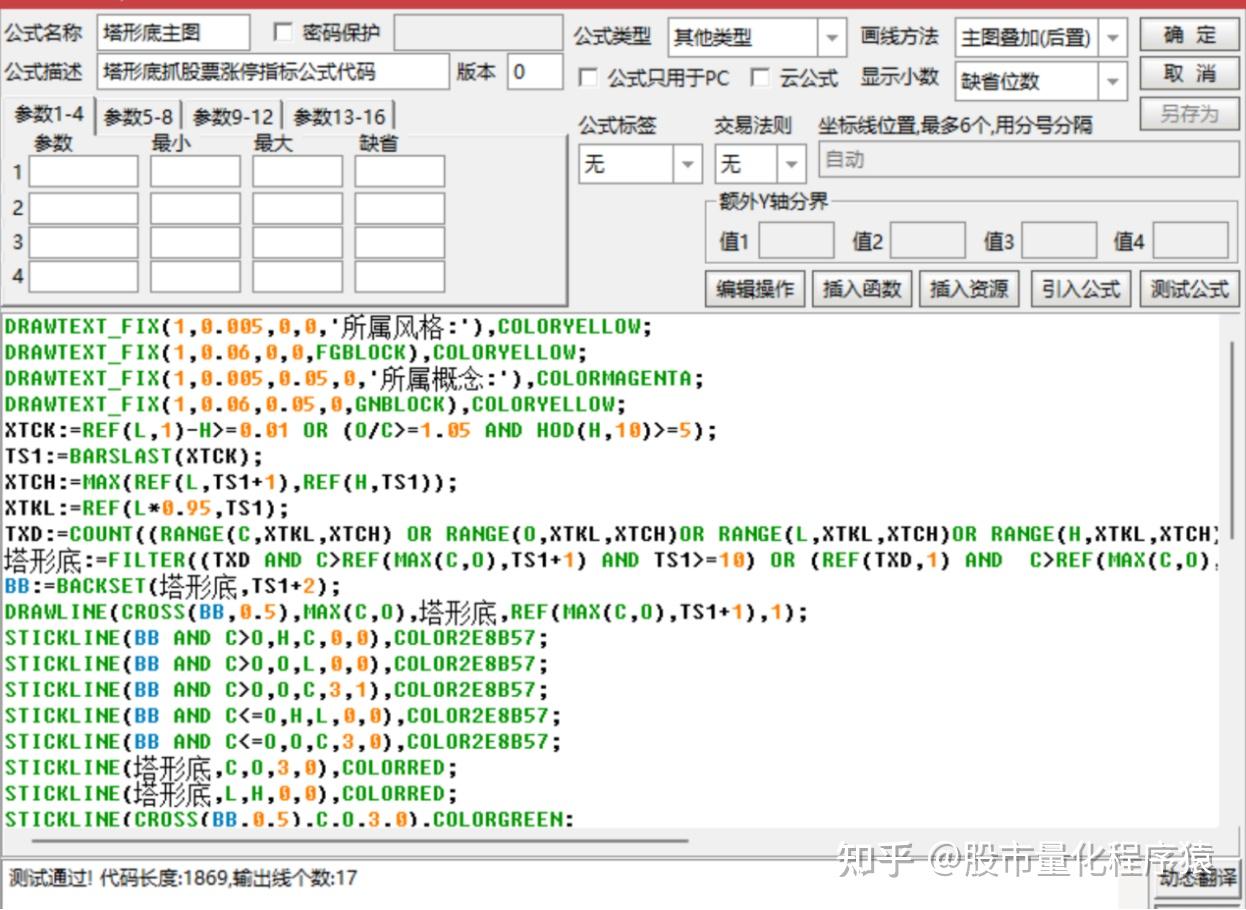Click parameter row 4 name field
This screenshot has width=1246, height=910.
click(83, 276)
